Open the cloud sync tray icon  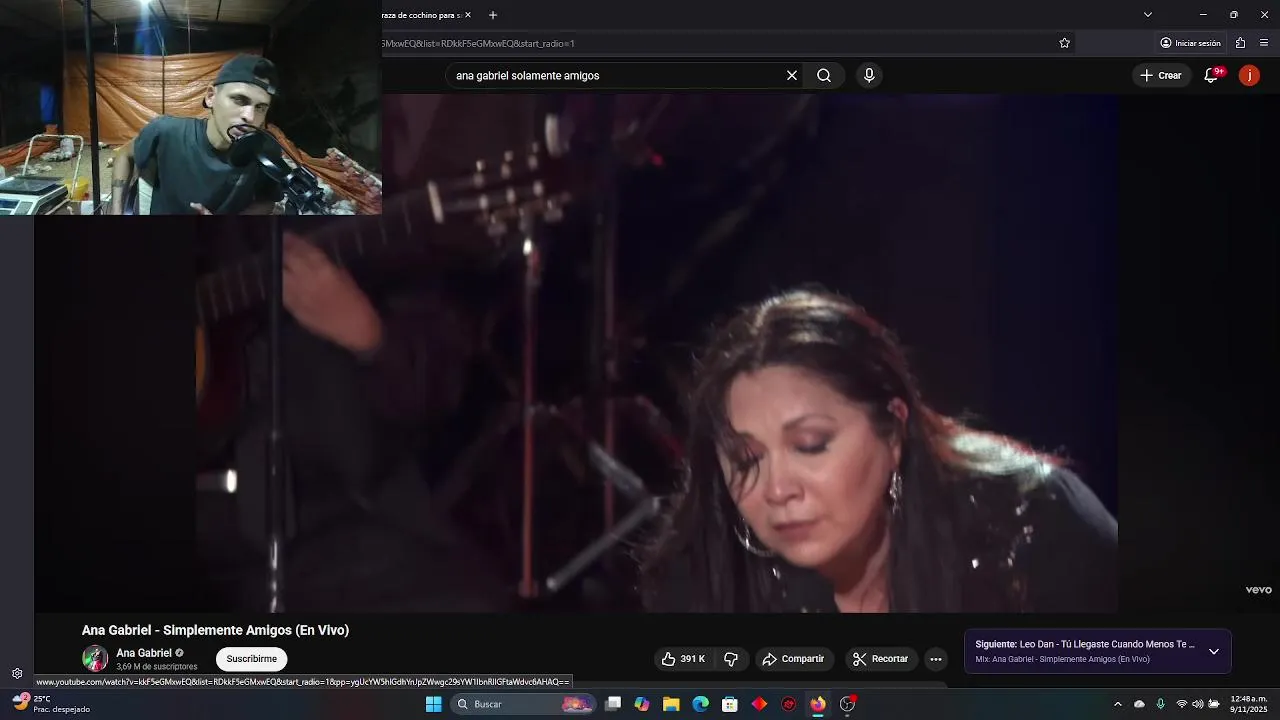point(1139,704)
